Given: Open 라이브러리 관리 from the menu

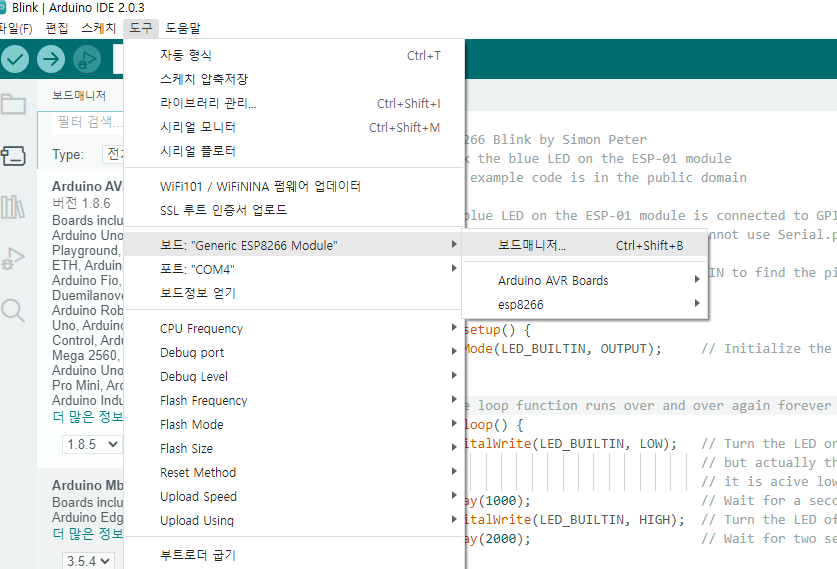Looking at the screenshot, I should click(294, 103).
